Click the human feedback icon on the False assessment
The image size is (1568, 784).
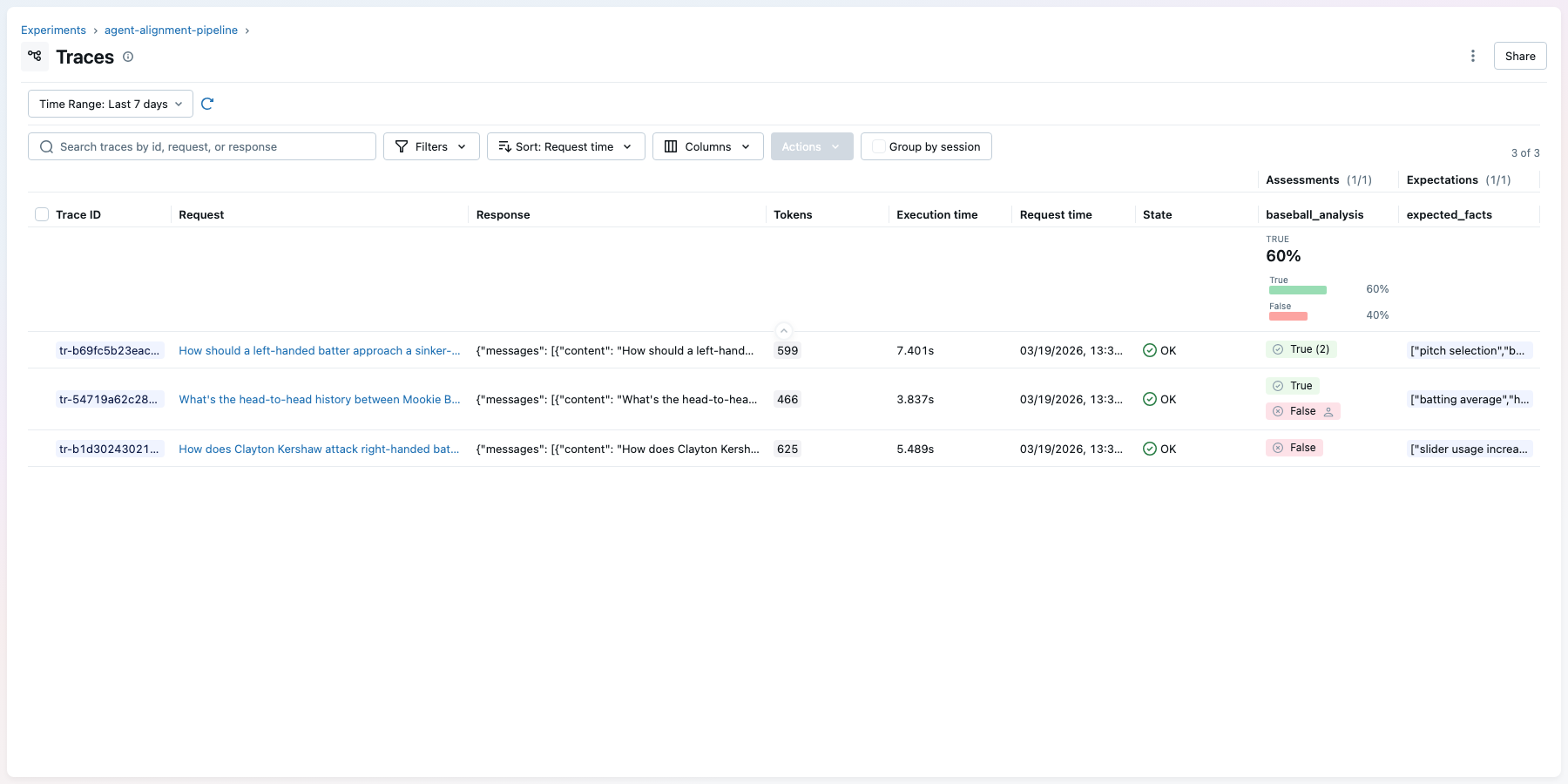click(x=1328, y=411)
